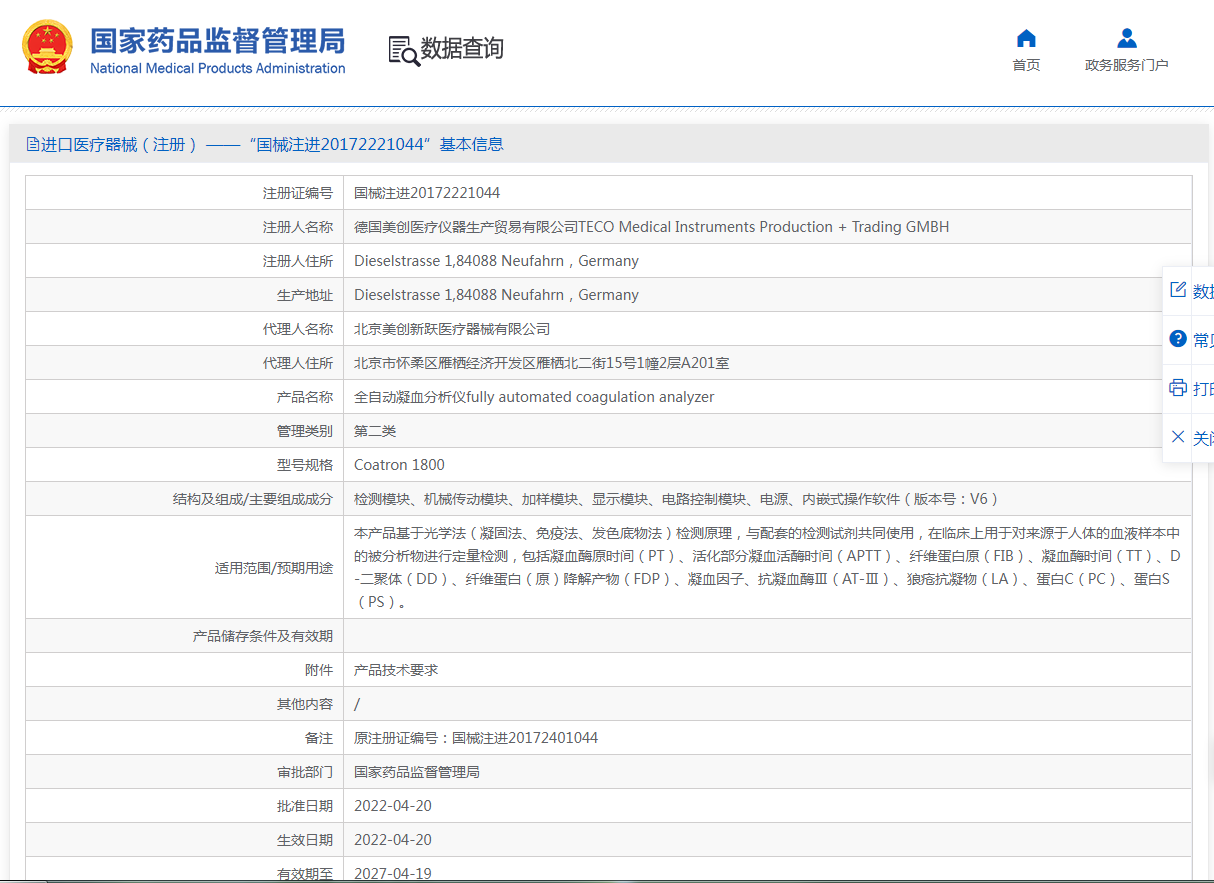
Task: Click 首页 link text
Action: coord(1026,65)
